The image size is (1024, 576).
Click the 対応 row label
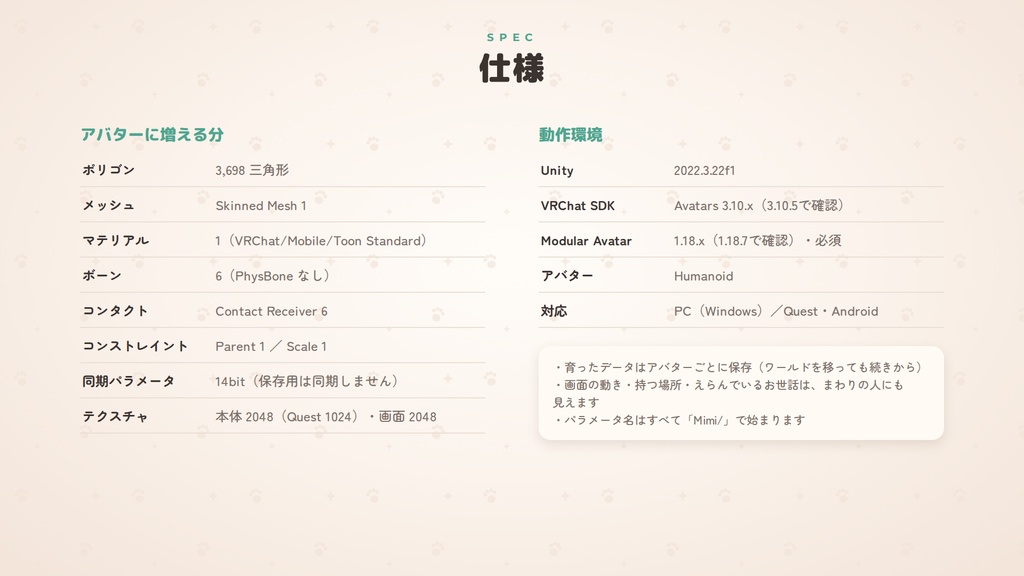(554, 311)
